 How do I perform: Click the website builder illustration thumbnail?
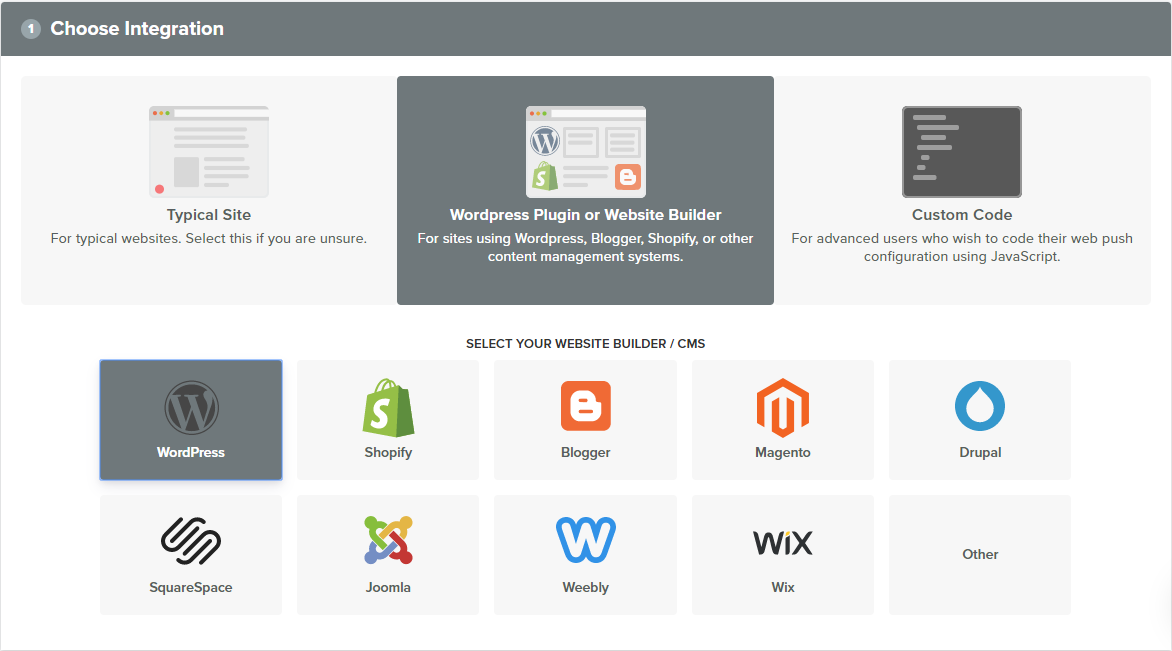point(585,152)
